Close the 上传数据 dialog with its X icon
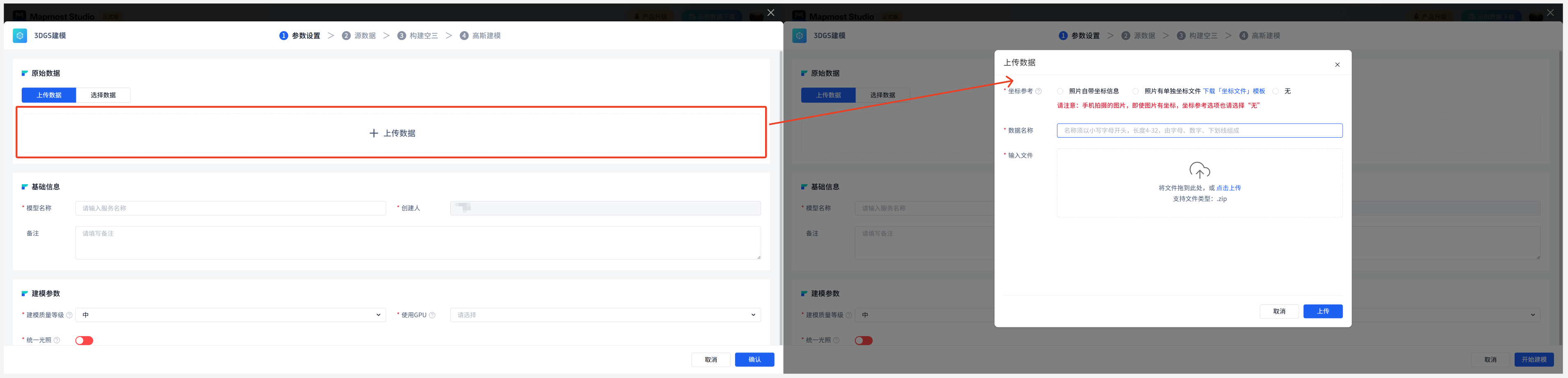Viewport: 1568px width, 378px height. tap(1336, 65)
